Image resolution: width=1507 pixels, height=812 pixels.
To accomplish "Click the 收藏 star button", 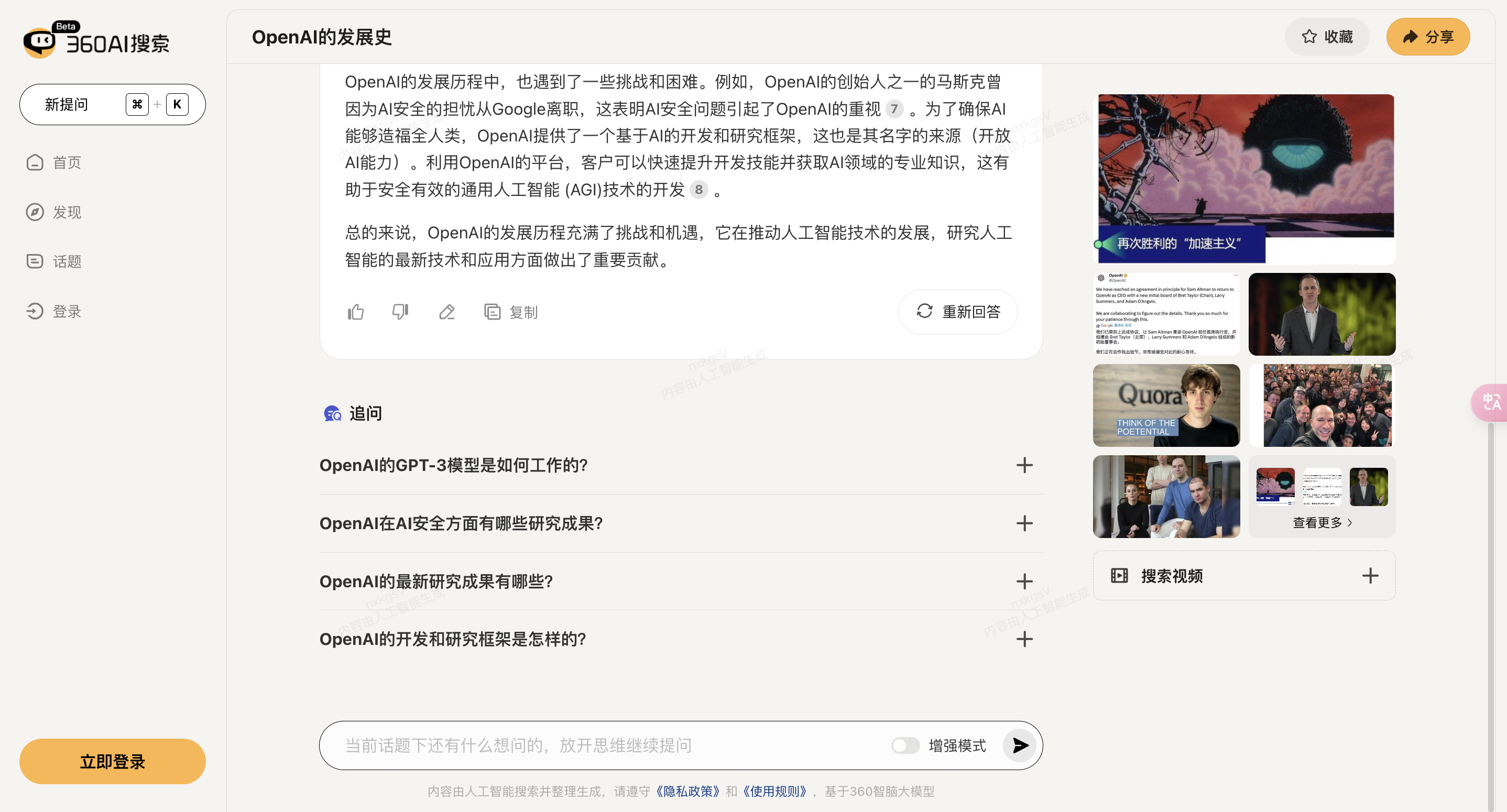I will point(1327,37).
